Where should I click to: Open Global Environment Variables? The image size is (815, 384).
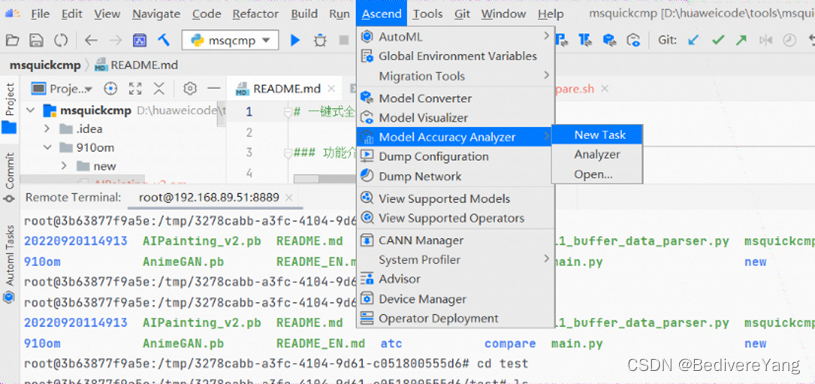coord(456,56)
